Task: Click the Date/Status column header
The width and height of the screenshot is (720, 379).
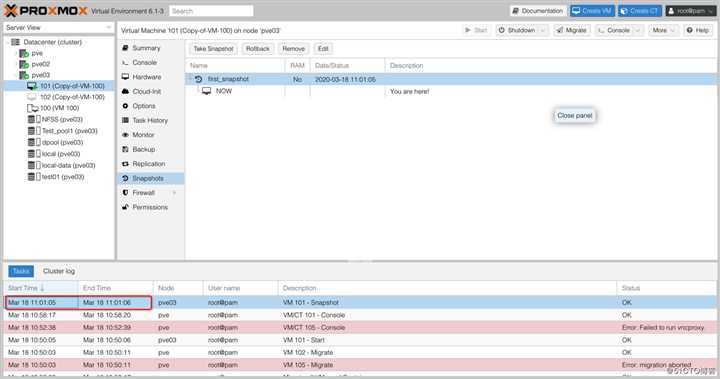Action: coord(348,66)
